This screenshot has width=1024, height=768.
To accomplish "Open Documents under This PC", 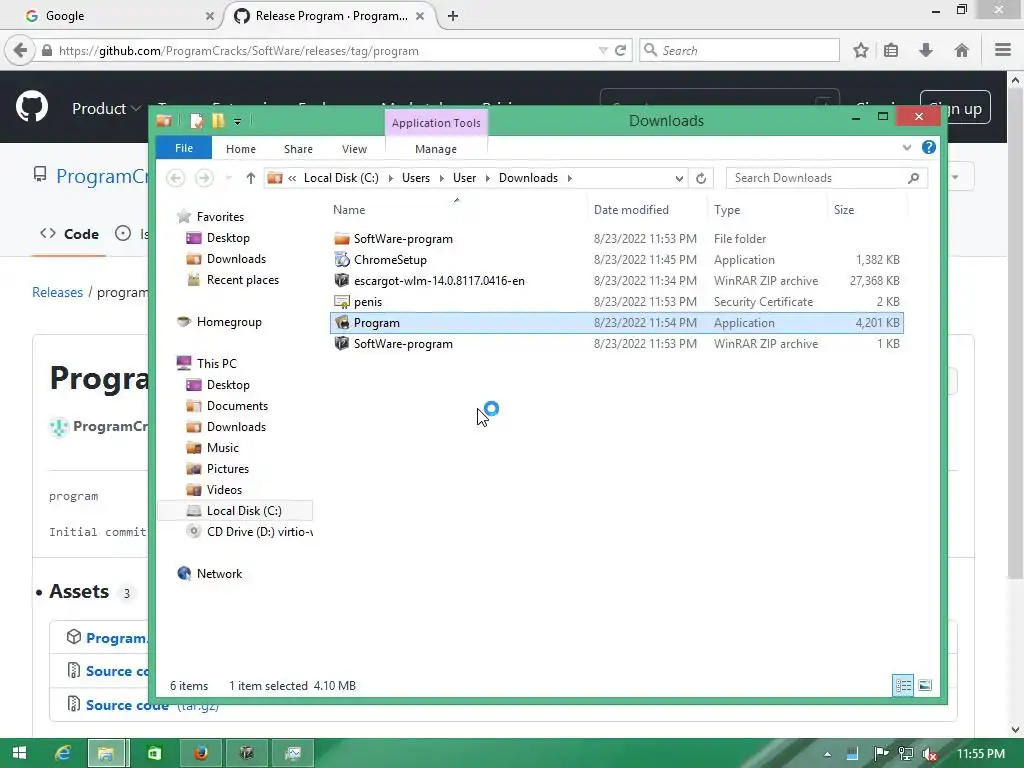I will (x=237, y=406).
